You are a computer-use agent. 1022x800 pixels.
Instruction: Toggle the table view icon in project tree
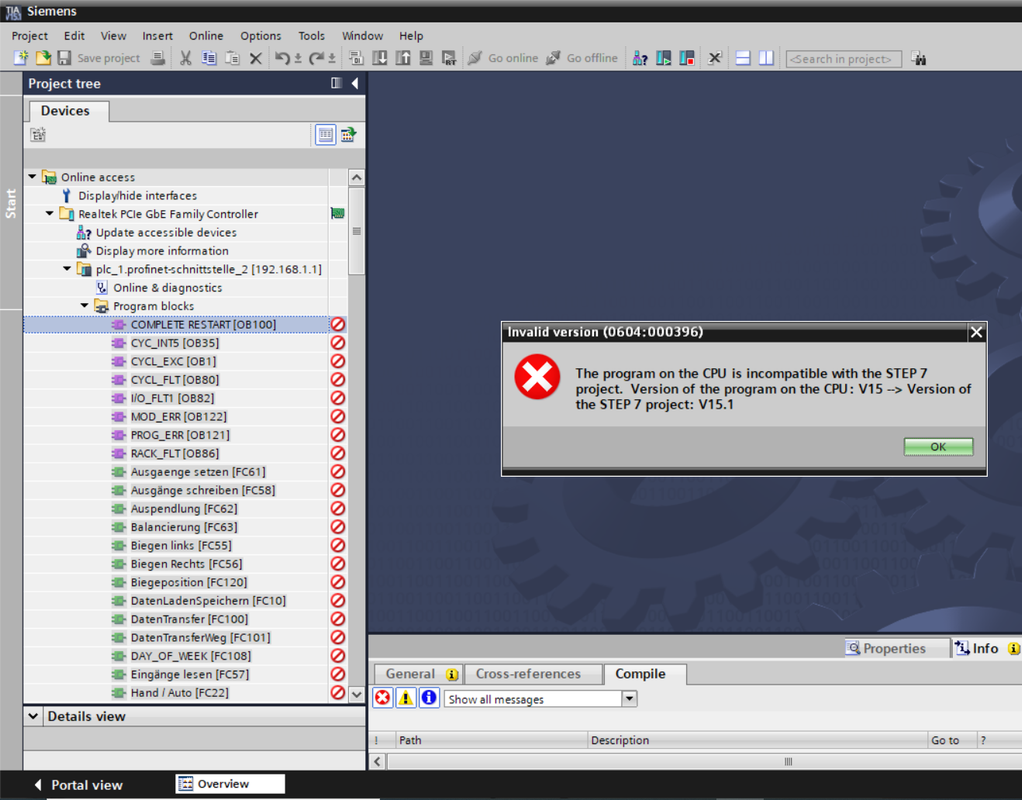tap(325, 135)
